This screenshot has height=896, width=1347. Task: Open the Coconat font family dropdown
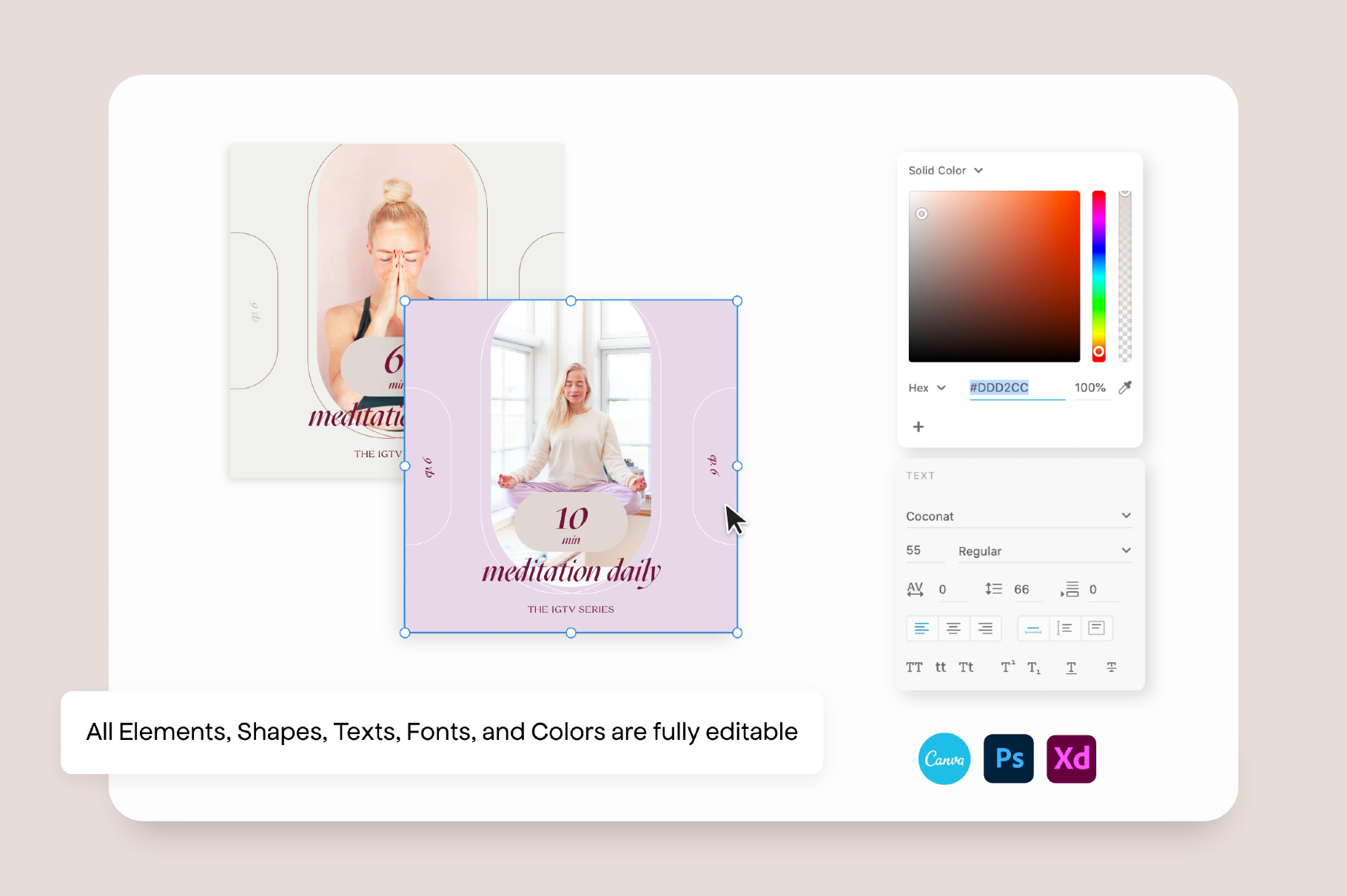1018,516
